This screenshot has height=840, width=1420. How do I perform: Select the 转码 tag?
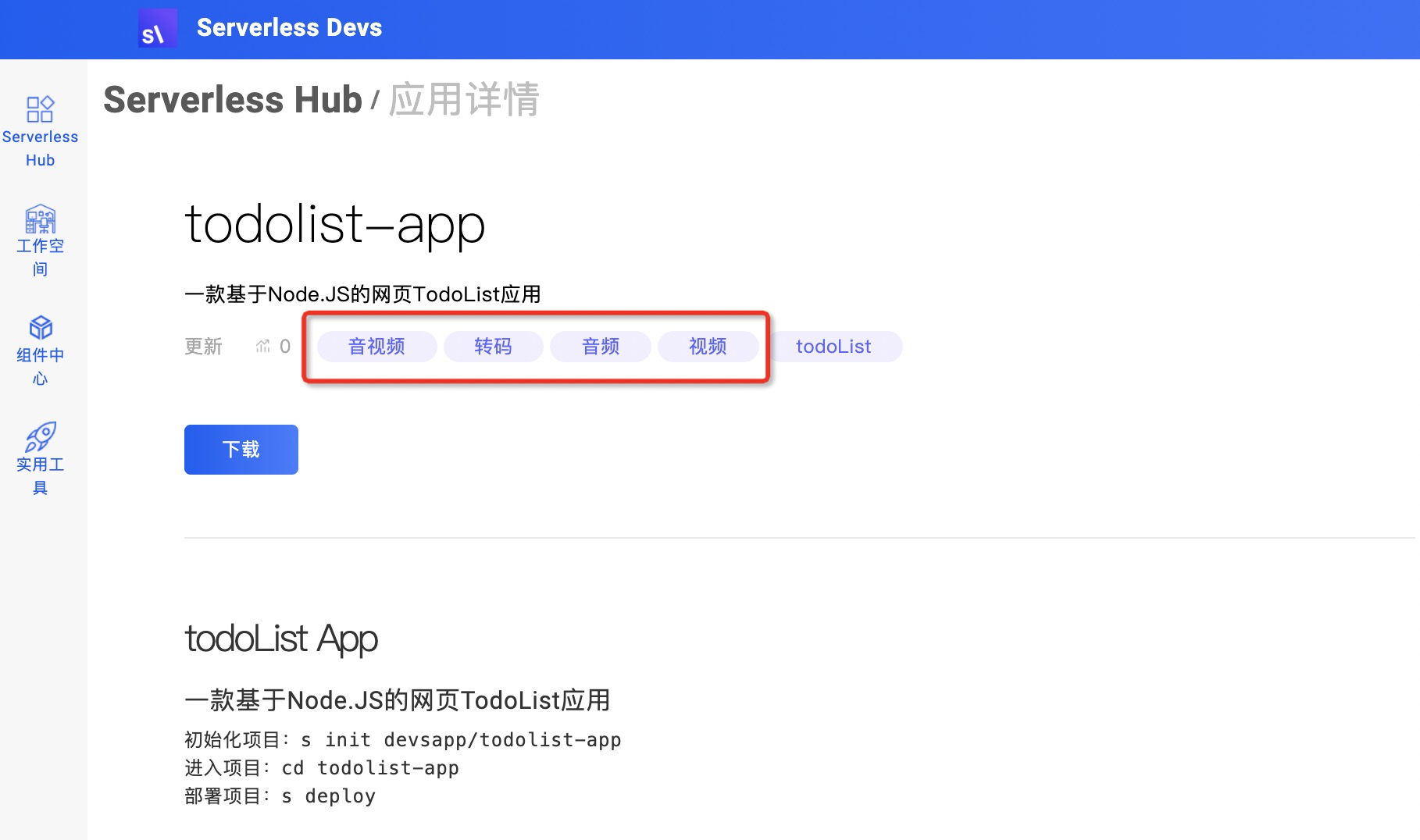click(493, 346)
